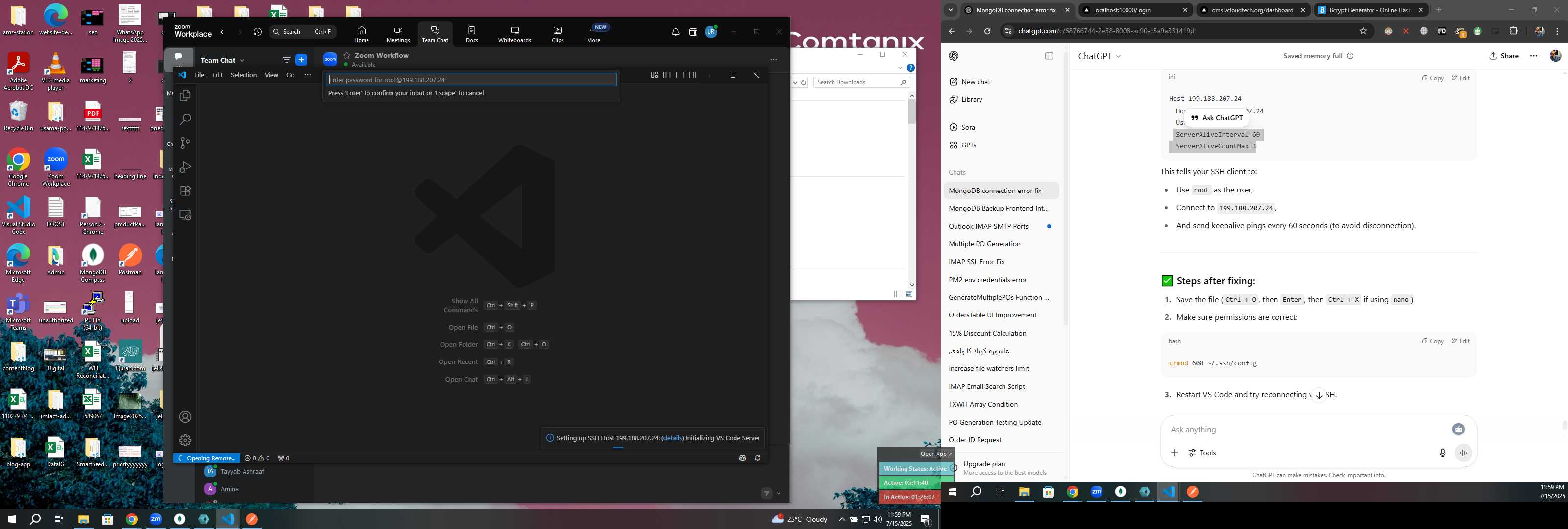
Task: Open Remote Explorer in VS Code activity bar
Action: pos(185,215)
